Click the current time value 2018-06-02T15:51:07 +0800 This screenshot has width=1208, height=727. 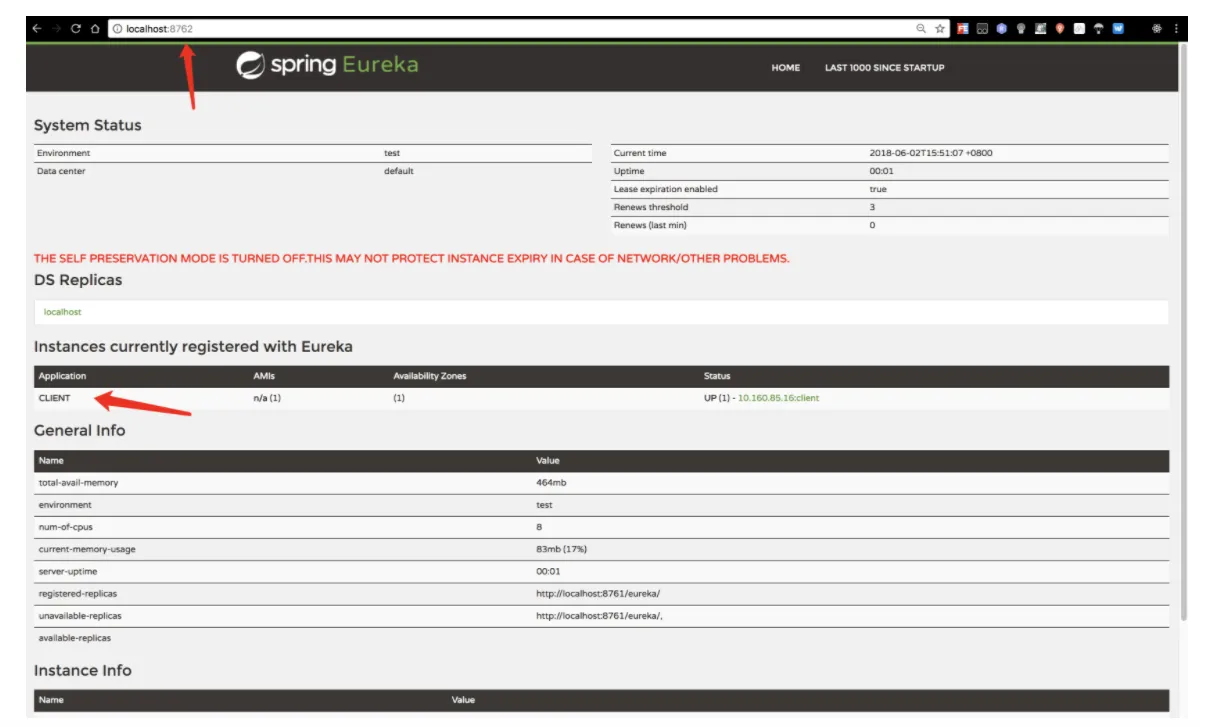(931, 153)
